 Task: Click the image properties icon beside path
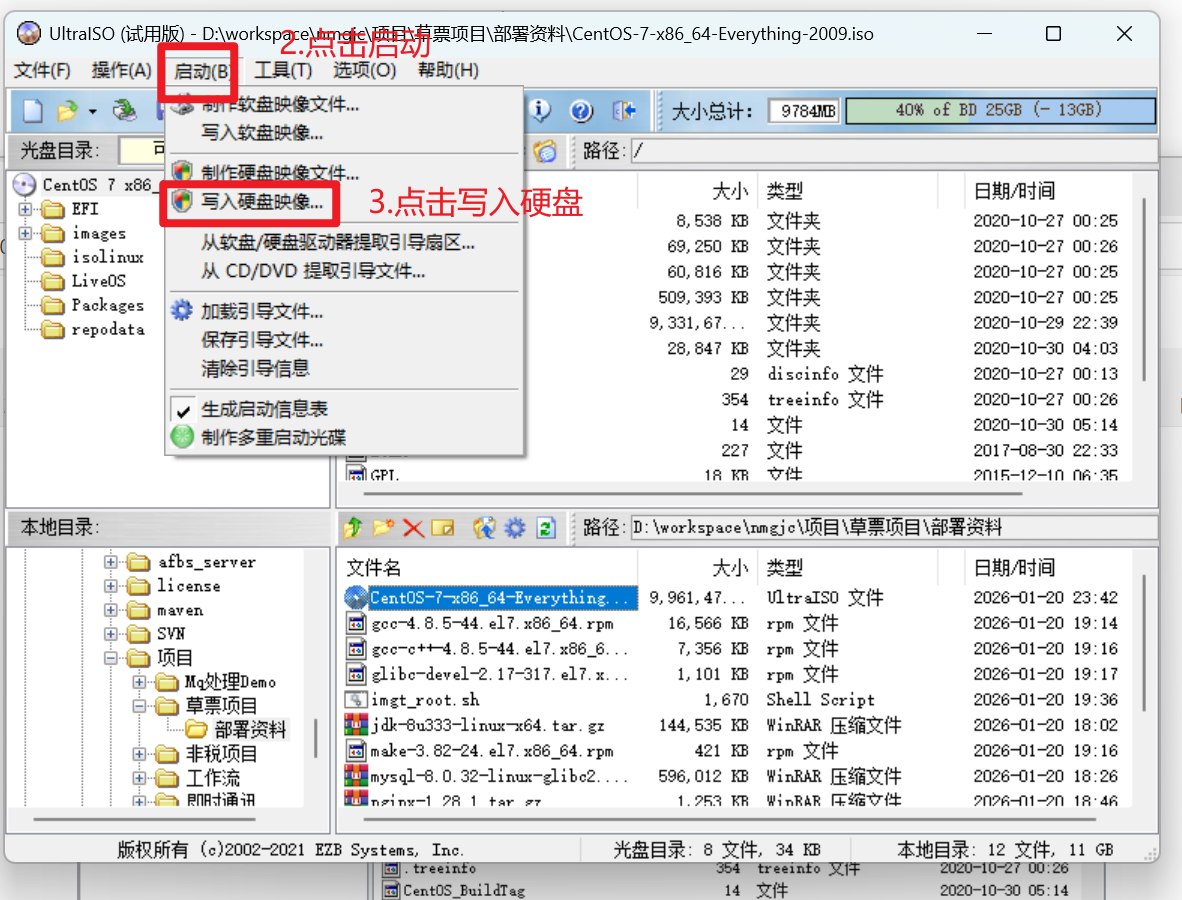pos(545,151)
